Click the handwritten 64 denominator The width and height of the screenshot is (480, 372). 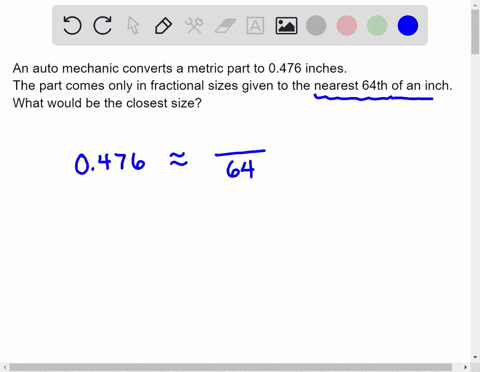coord(240,169)
